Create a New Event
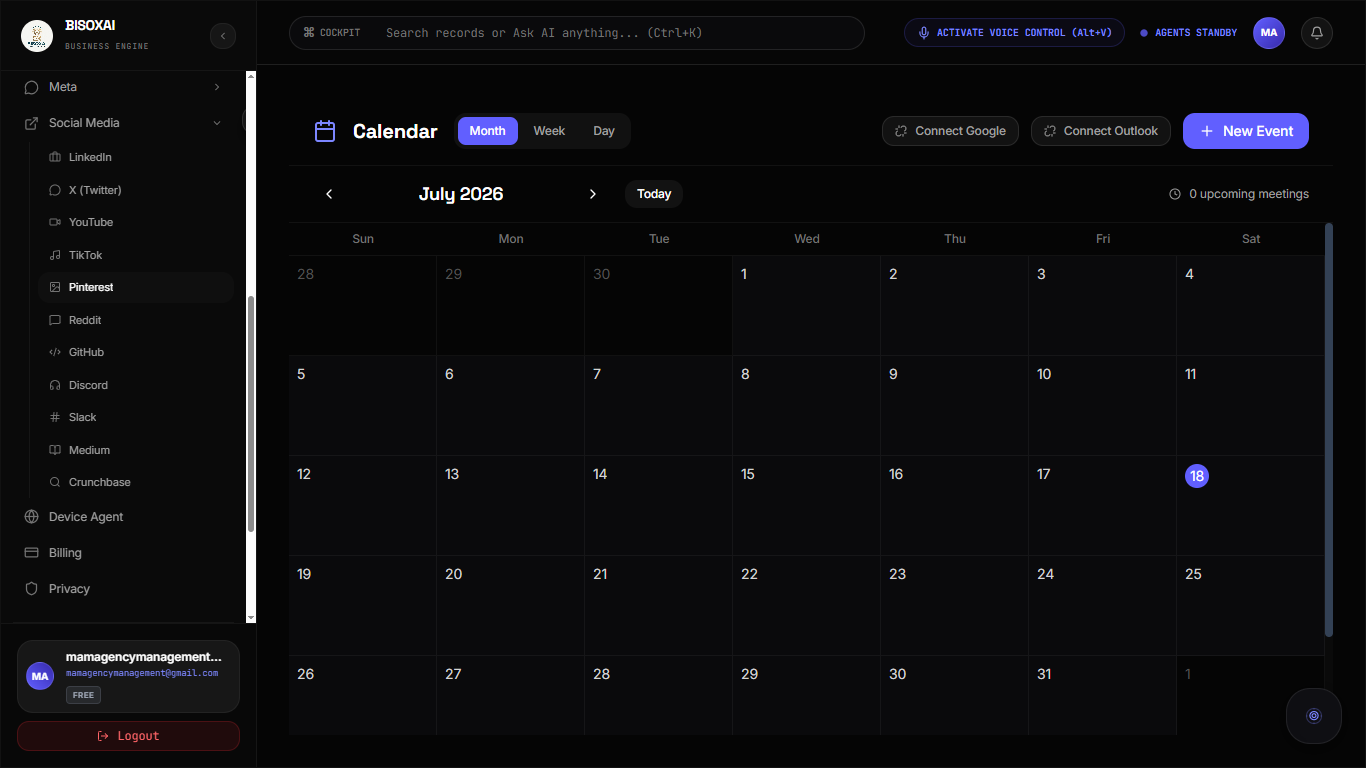Screen dimensions: 1366x768 (x=1246, y=131)
